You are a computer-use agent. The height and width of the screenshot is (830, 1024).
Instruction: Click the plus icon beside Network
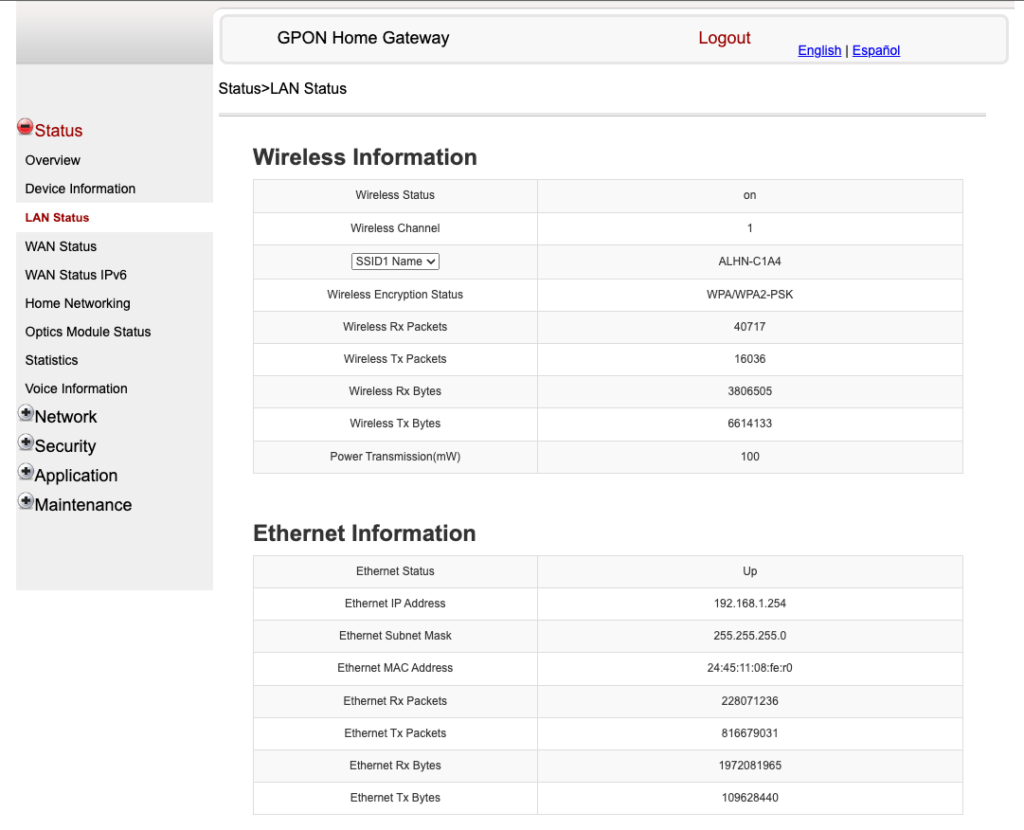click(26, 412)
